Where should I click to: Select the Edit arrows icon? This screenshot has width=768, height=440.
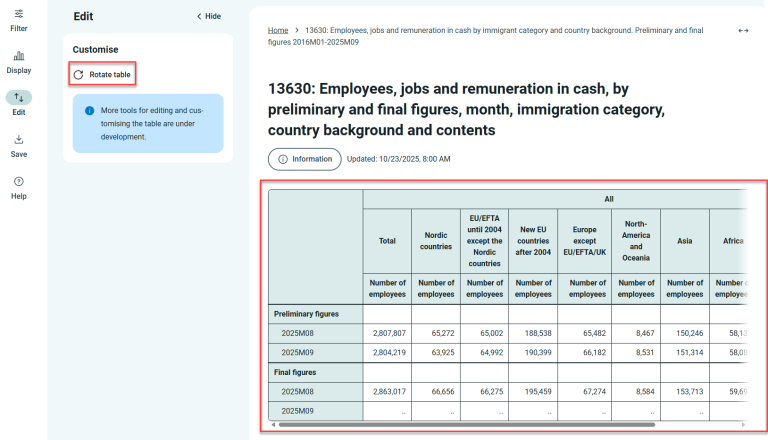point(19,98)
